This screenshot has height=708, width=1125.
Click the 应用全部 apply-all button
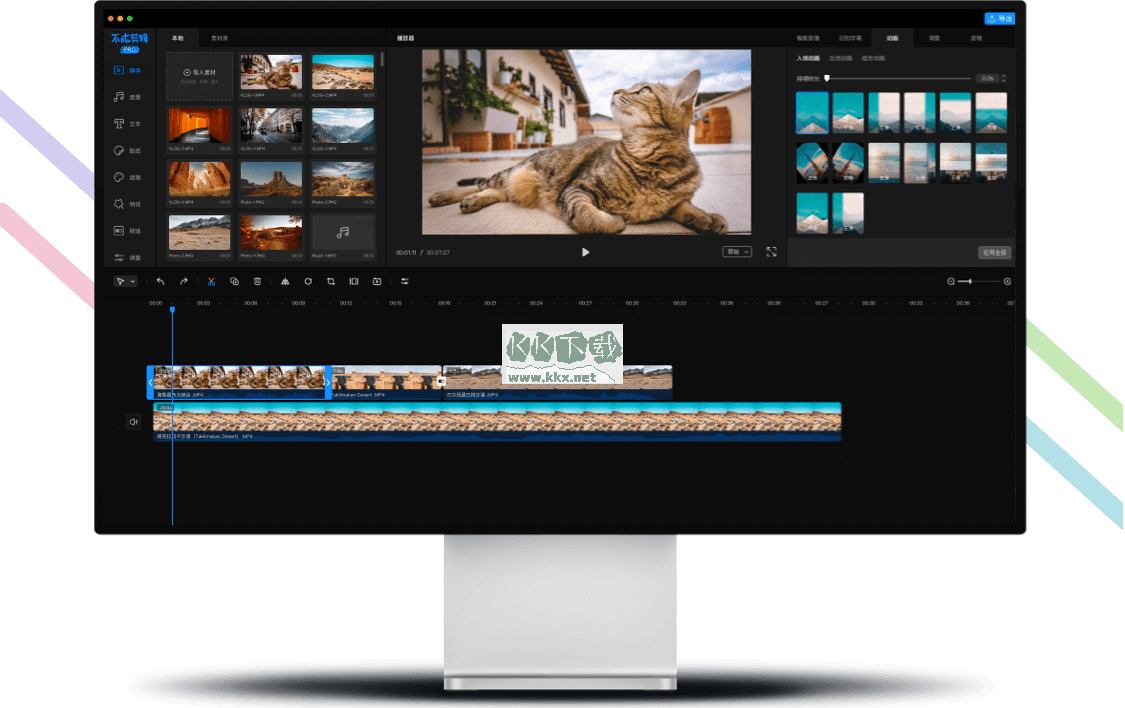[x=993, y=253]
